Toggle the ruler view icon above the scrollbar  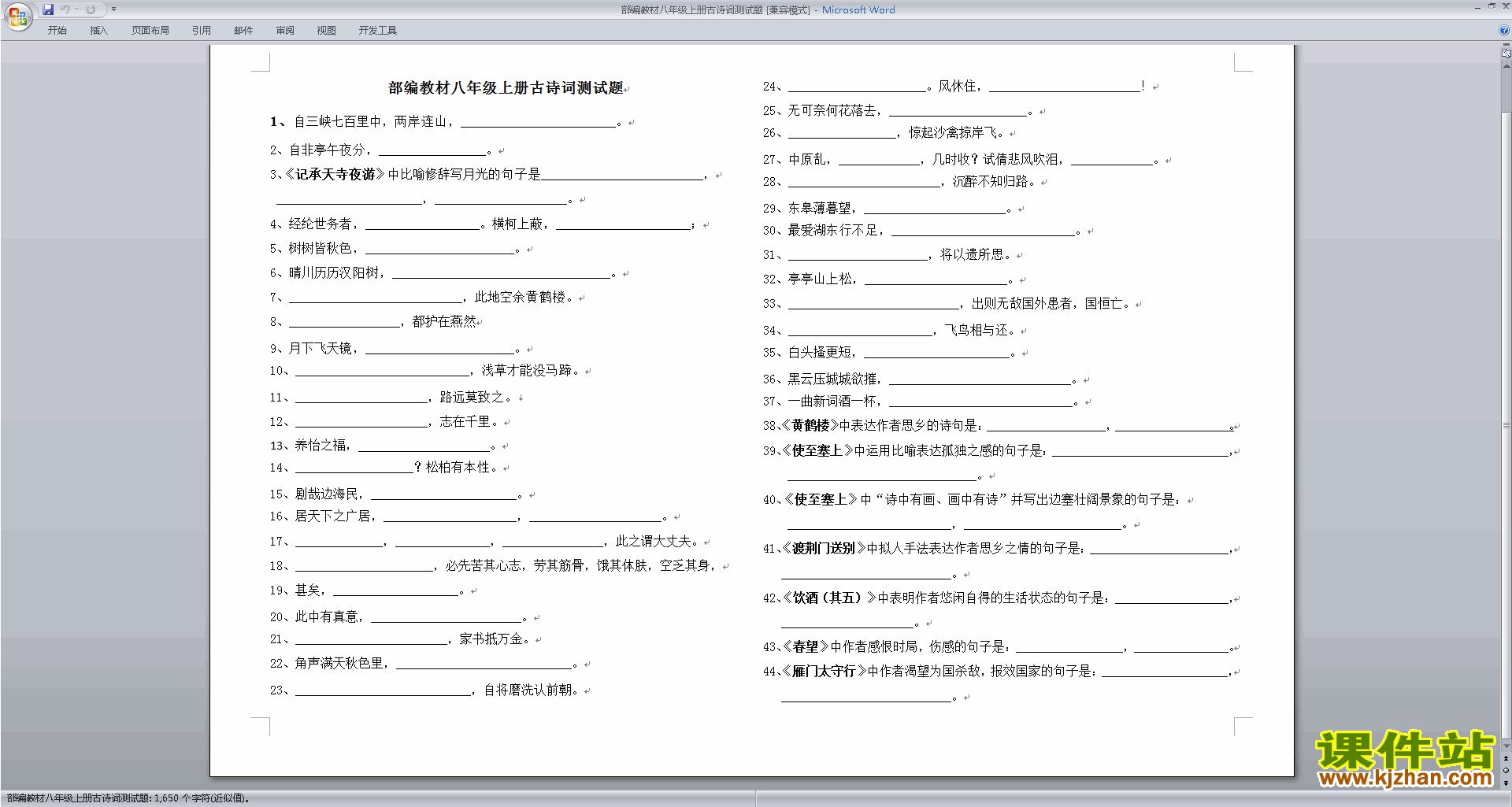(x=1506, y=54)
